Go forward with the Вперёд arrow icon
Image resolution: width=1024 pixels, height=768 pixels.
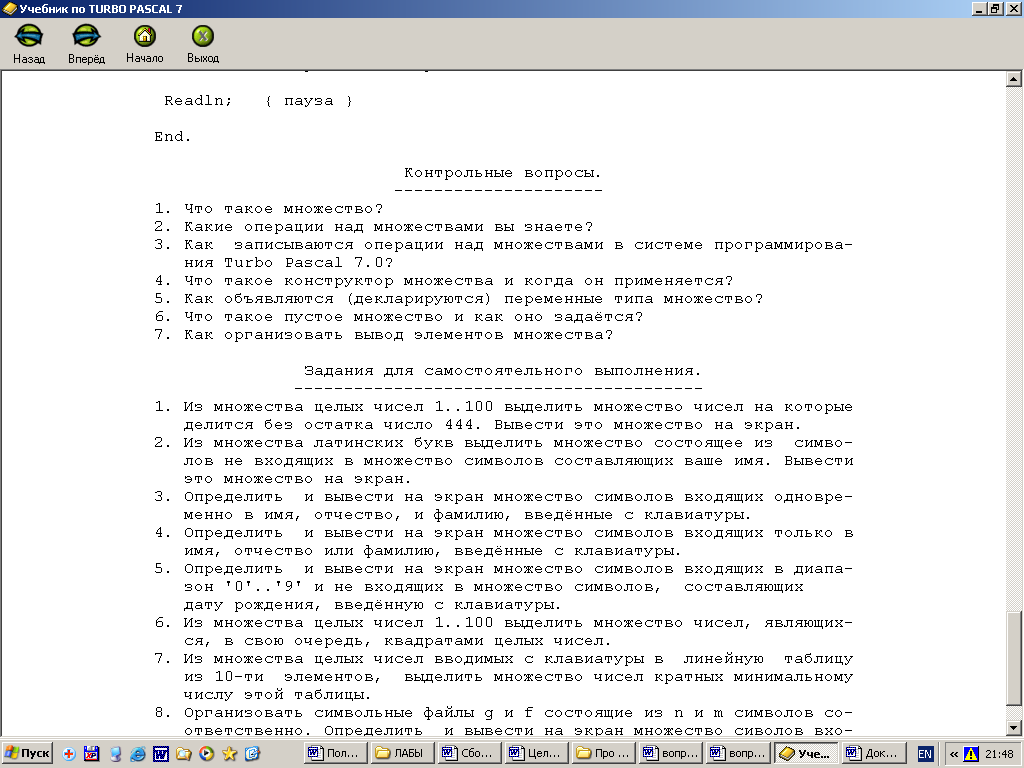coord(86,36)
